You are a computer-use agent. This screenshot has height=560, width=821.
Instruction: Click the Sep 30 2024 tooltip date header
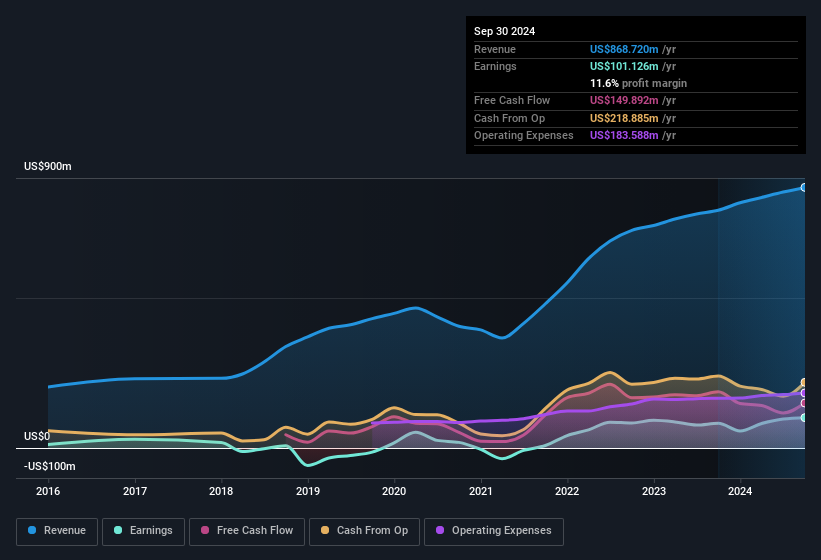(504, 31)
